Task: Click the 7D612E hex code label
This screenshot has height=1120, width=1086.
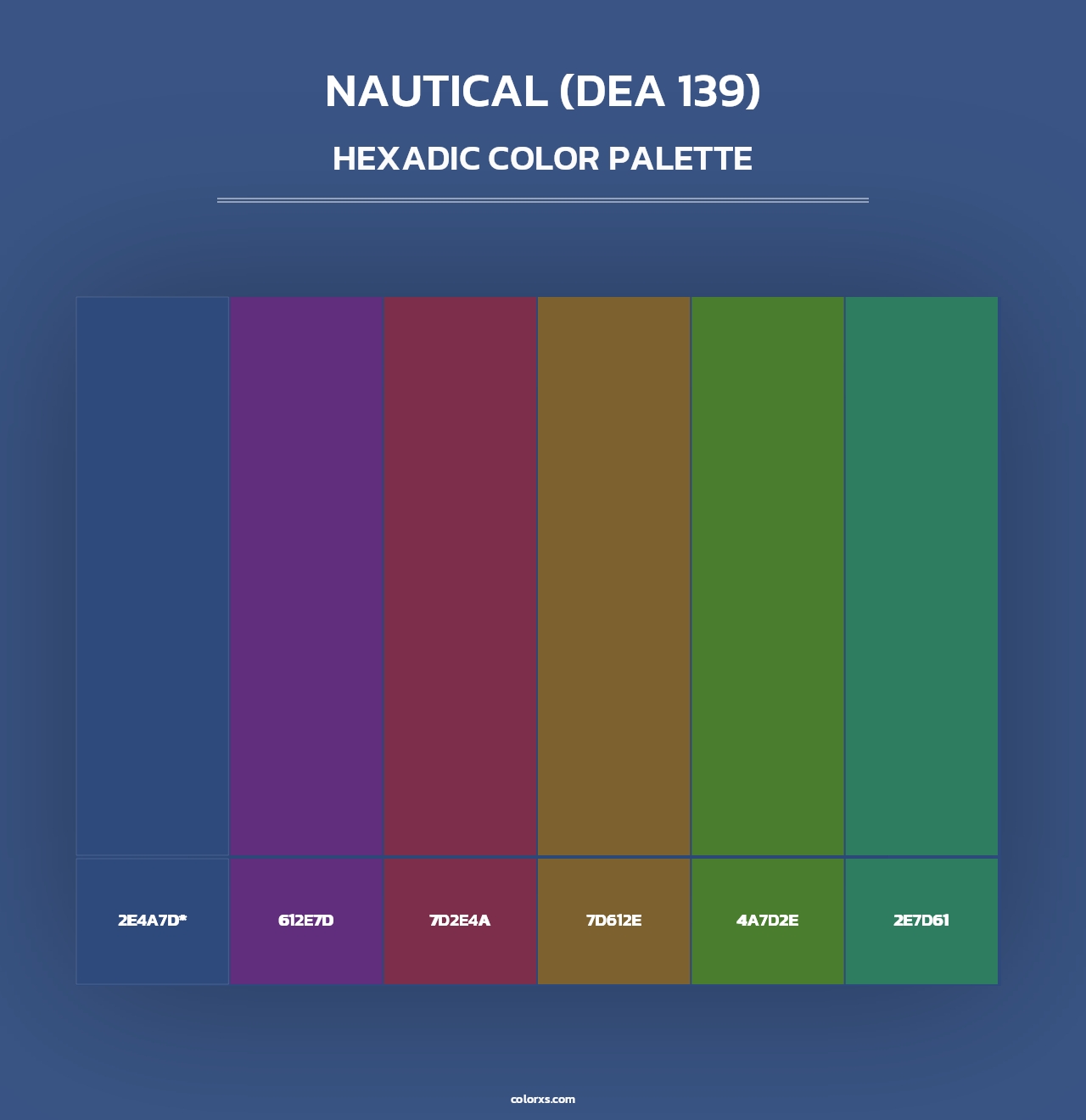Action: tap(614, 918)
